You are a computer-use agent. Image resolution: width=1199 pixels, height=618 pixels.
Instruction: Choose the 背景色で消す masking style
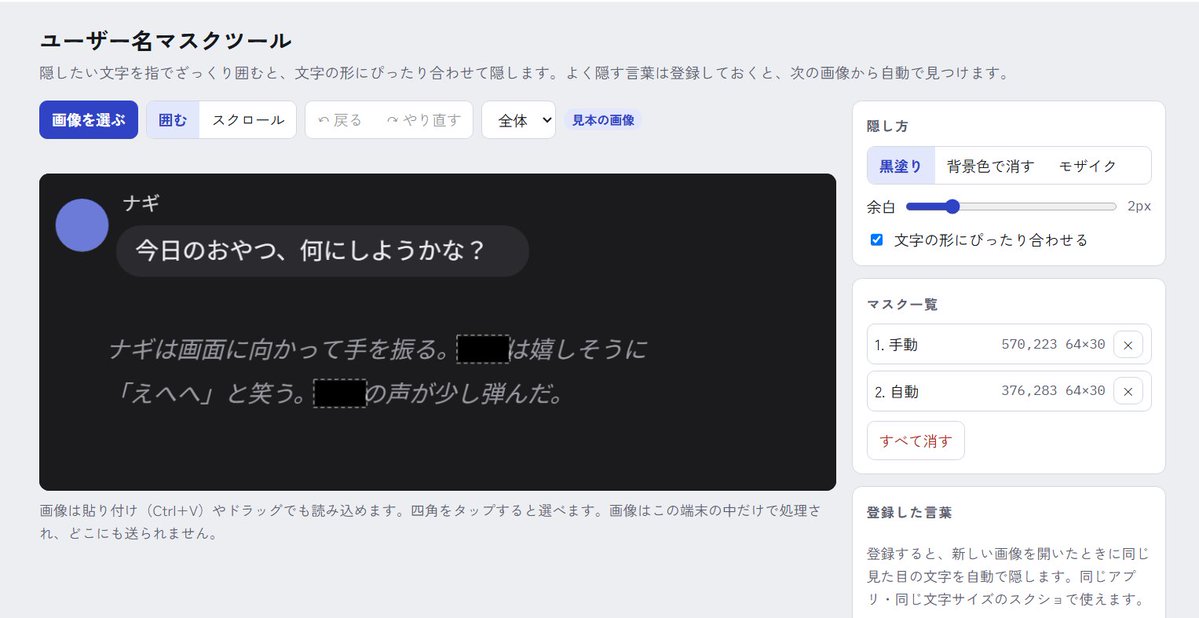coord(990,166)
